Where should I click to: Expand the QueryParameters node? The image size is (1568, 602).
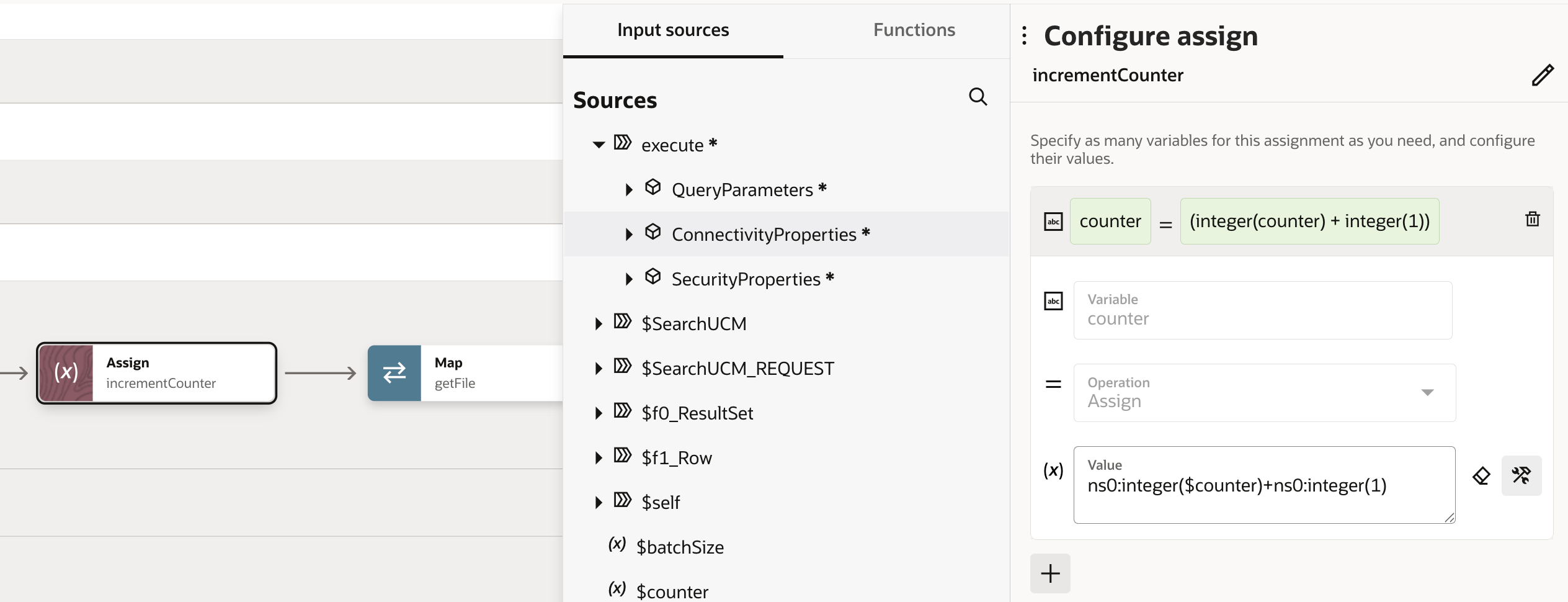pyautogui.click(x=629, y=189)
